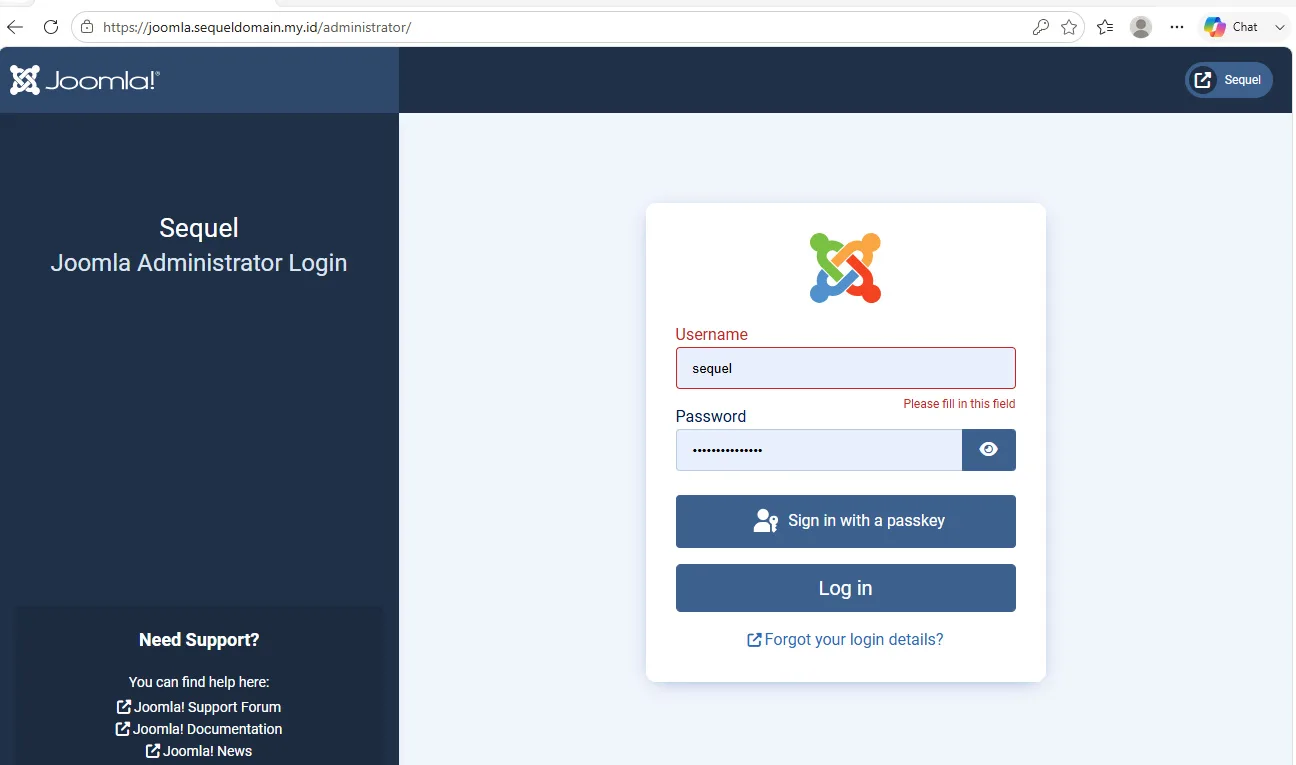Image resolution: width=1296 pixels, height=765 pixels.
Task: Reload the Joomla administrator page
Action: click(51, 27)
